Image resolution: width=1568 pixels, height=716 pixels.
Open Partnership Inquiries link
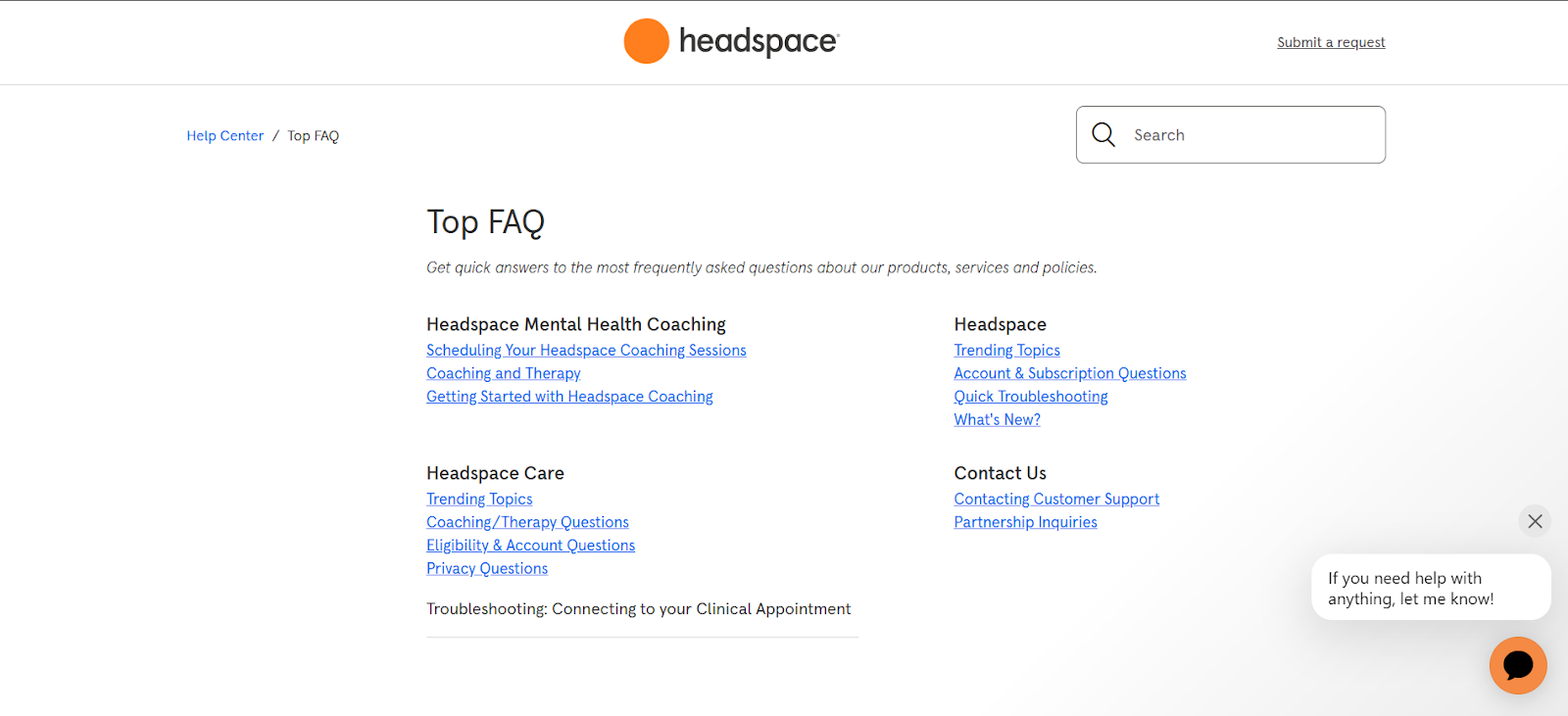pos(1025,523)
